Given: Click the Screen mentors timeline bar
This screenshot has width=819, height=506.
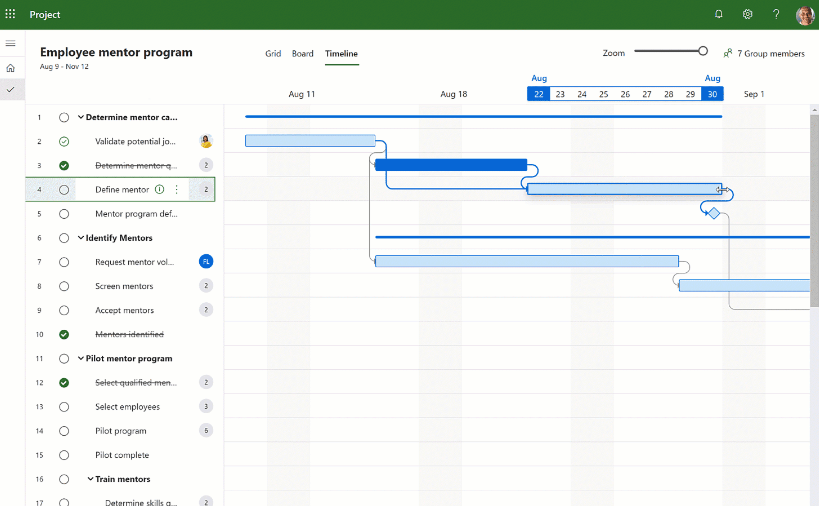Looking at the screenshot, I should pyautogui.click(x=744, y=285).
